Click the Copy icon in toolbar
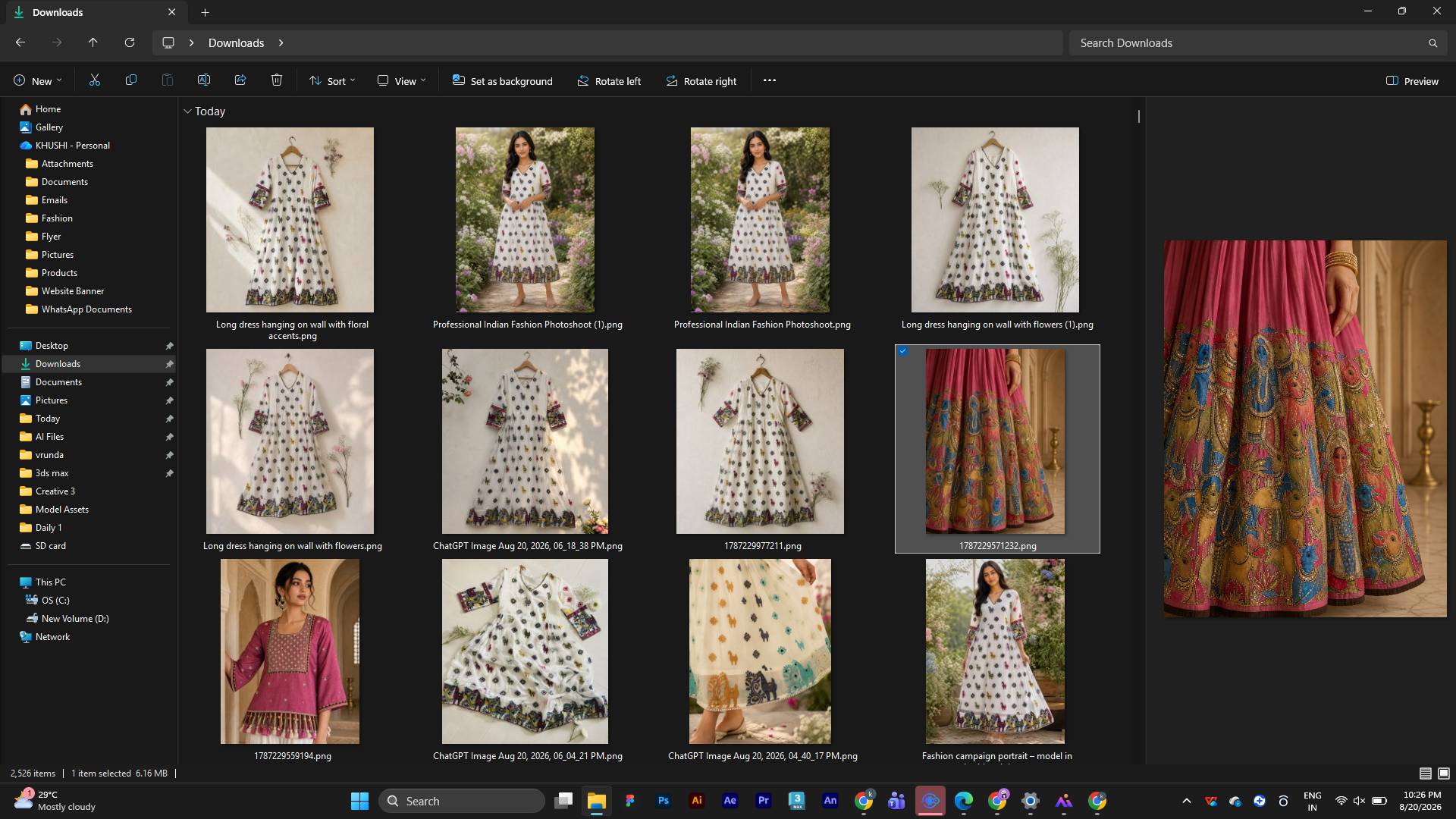Screen dimensions: 1456x819 tap(131, 80)
